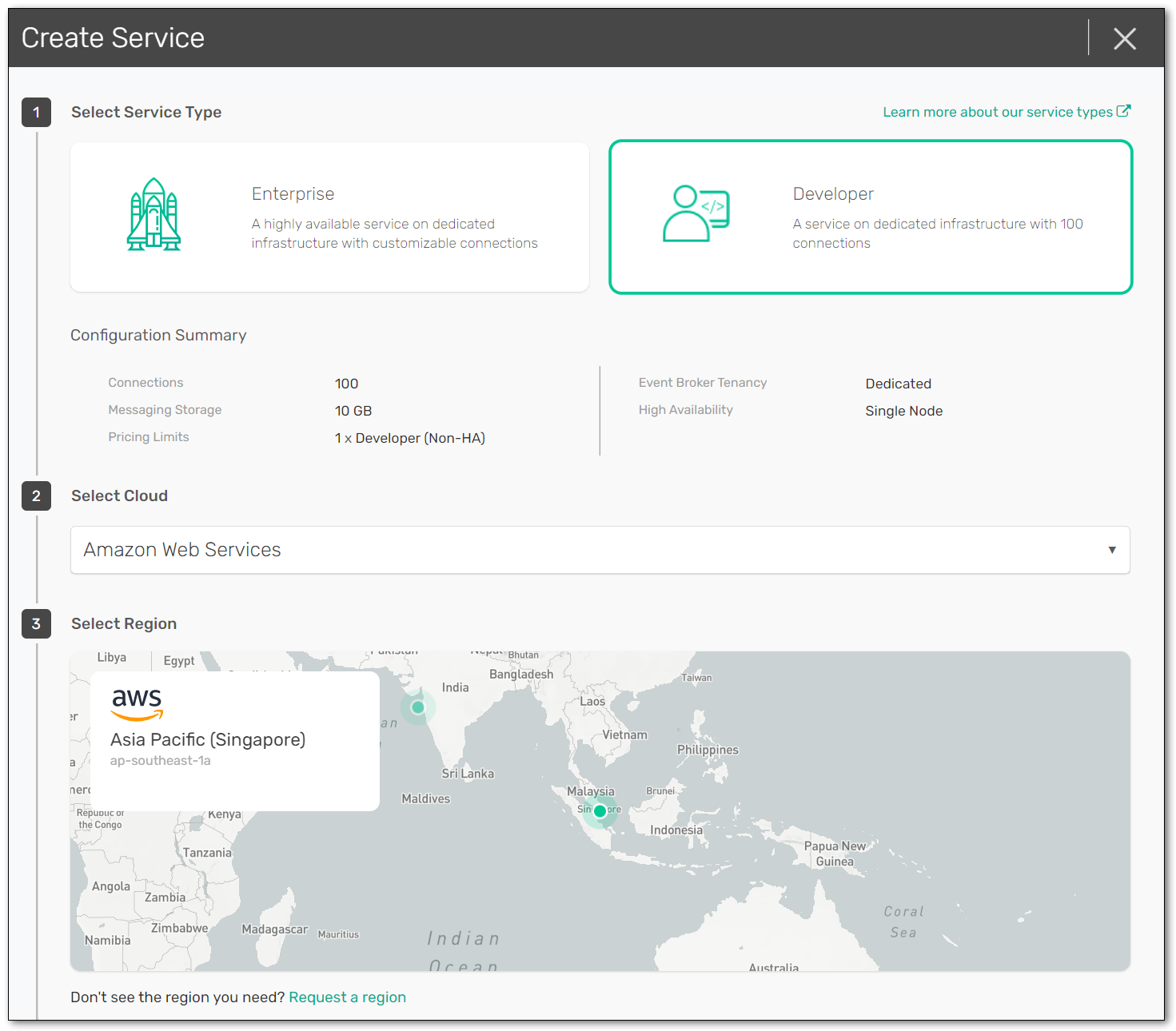Click the external link icon beside service types
1176x1031 pixels.
tap(1123, 111)
